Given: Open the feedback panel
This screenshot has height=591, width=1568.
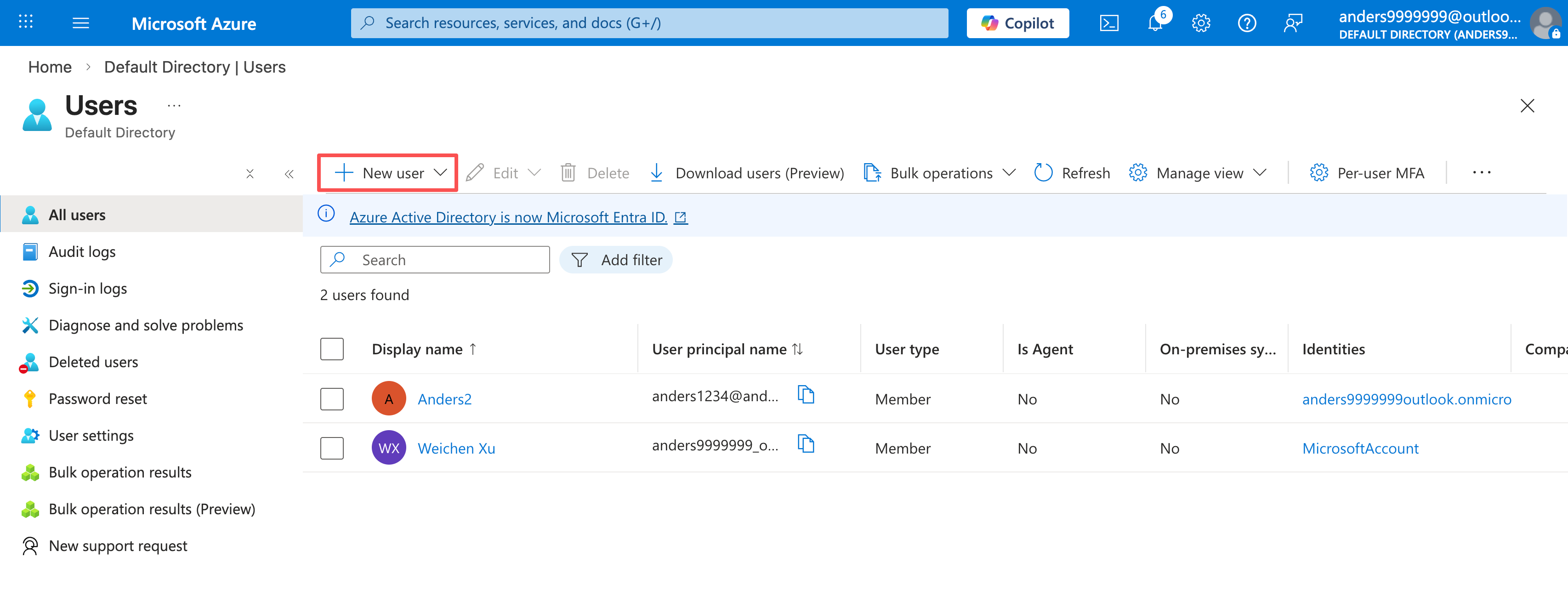Looking at the screenshot, I should pos(1293,23).
